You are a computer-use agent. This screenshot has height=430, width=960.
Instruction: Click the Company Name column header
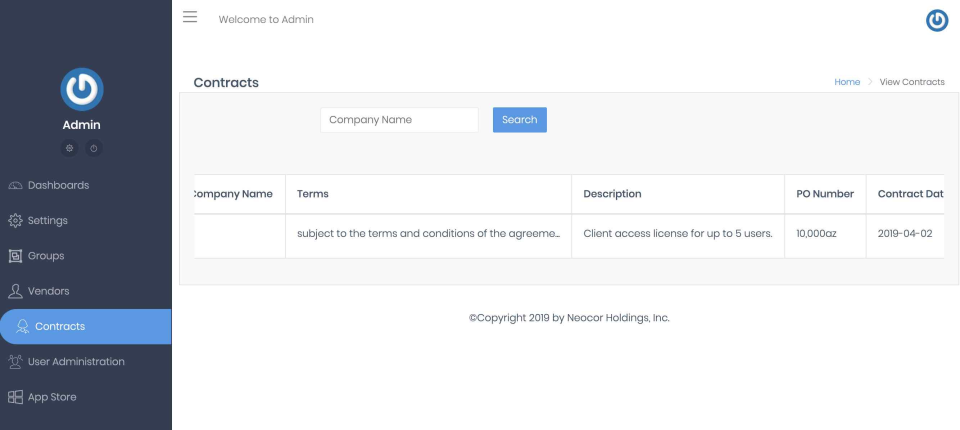click(x=239, y=194)
